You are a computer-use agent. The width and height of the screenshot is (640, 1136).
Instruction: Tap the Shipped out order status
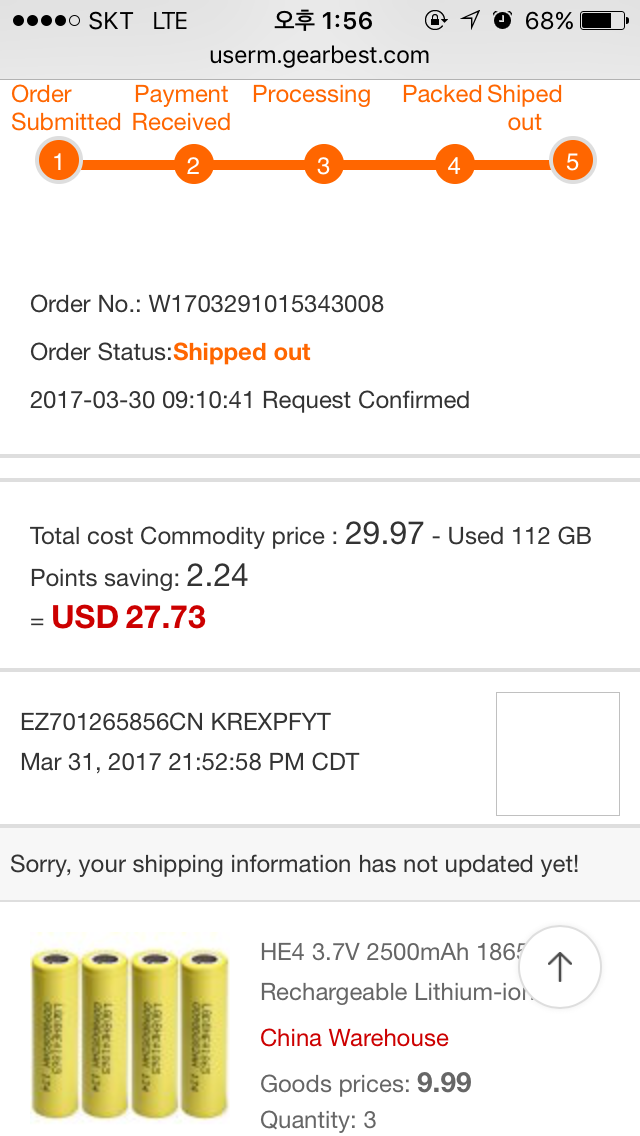242,352
